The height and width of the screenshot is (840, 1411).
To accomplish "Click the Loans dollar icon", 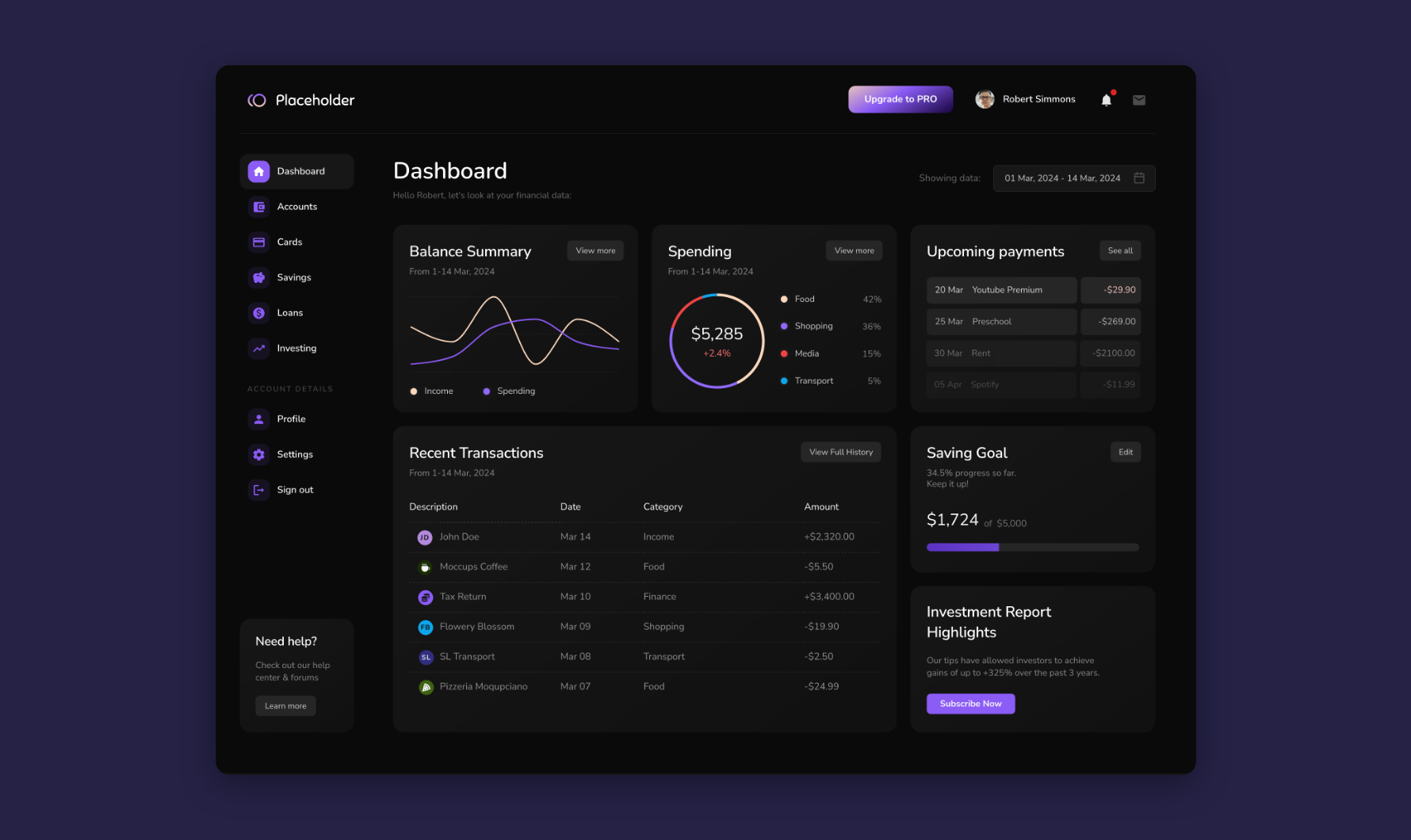I will coord(258,313).
